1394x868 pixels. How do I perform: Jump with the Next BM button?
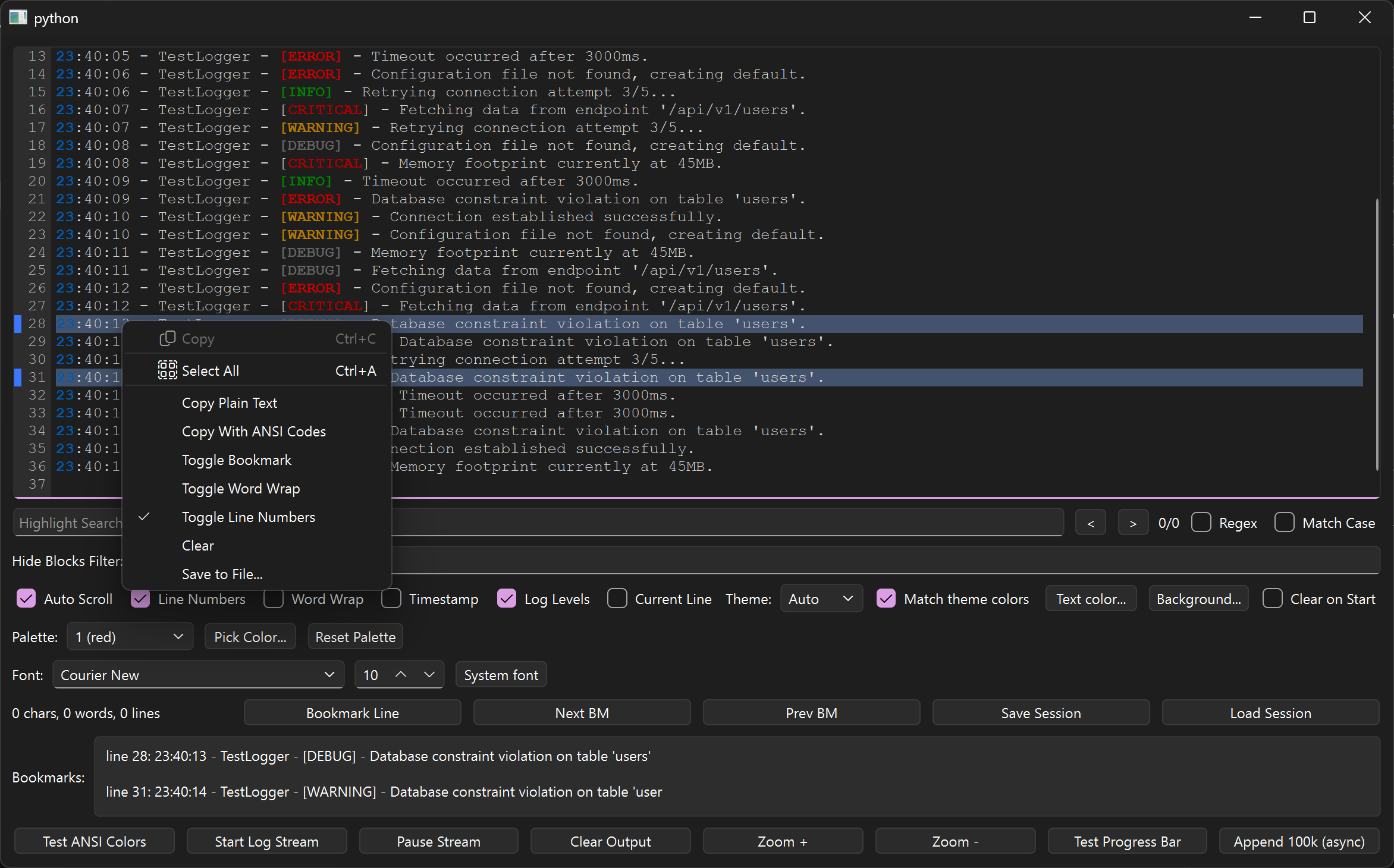point(582,713)
